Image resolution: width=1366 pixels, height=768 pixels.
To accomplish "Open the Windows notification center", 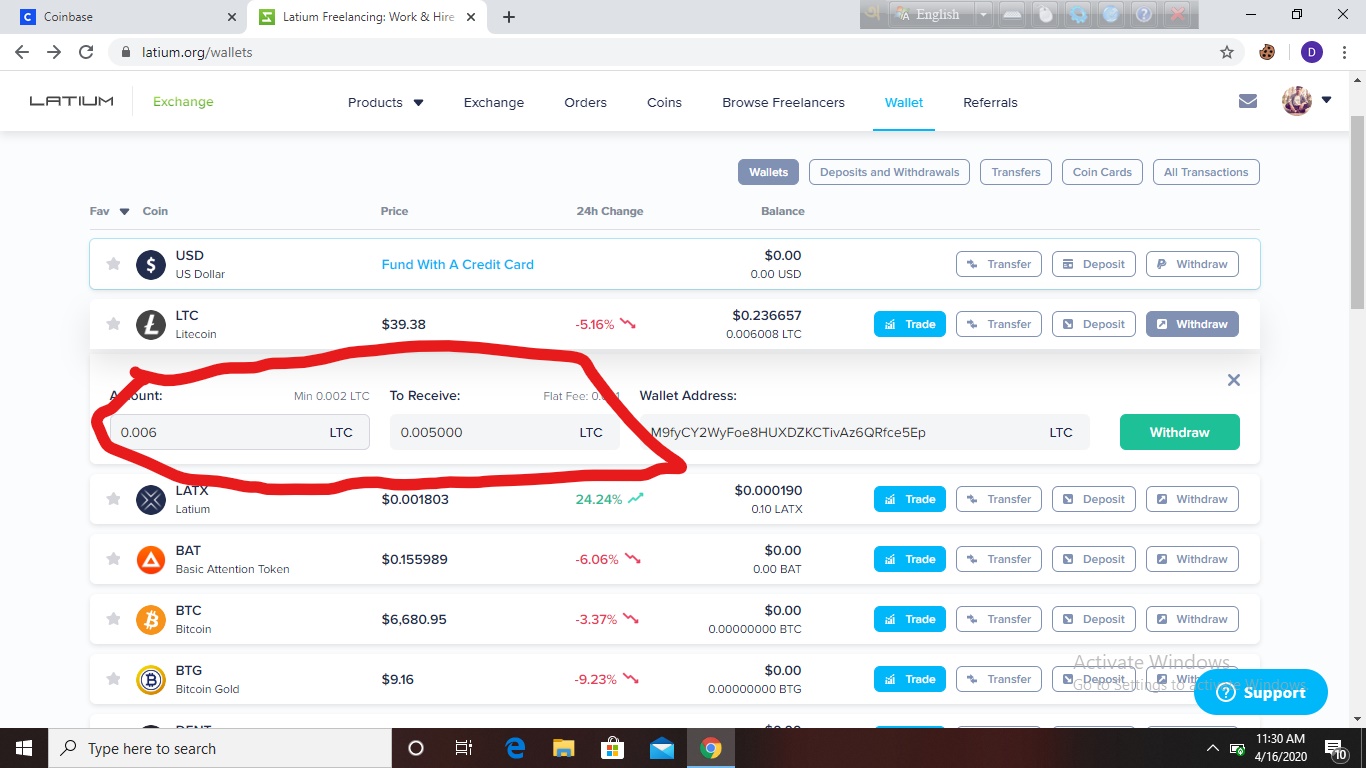I will click(x=1335, y=748).
